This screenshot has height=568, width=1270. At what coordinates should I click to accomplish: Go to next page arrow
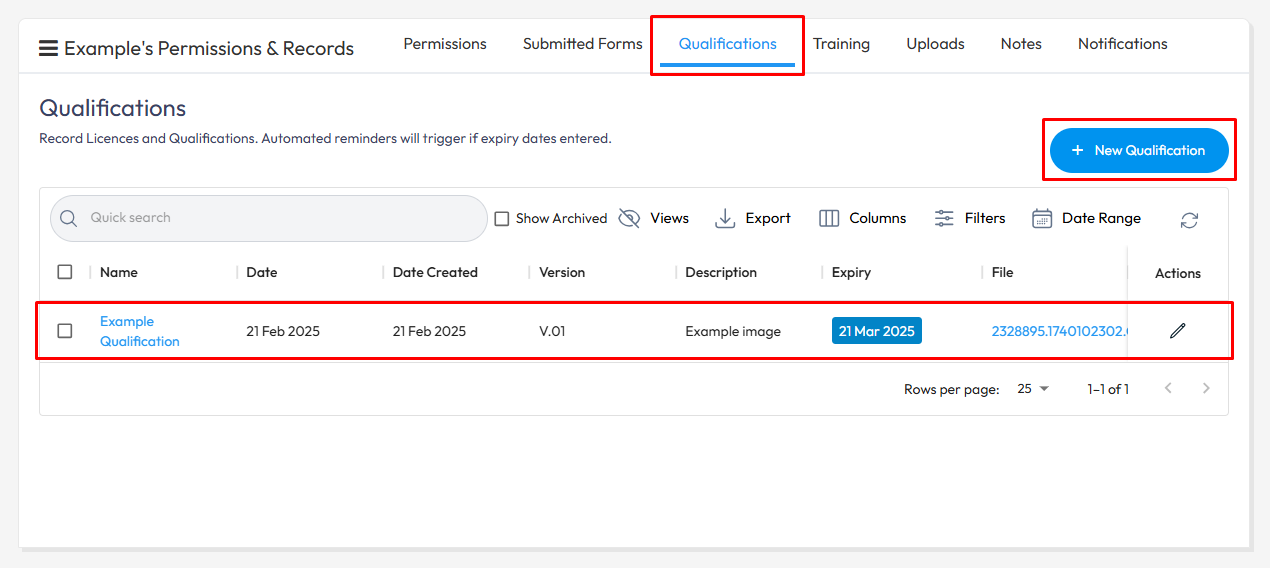click(x=1206, y=388)
